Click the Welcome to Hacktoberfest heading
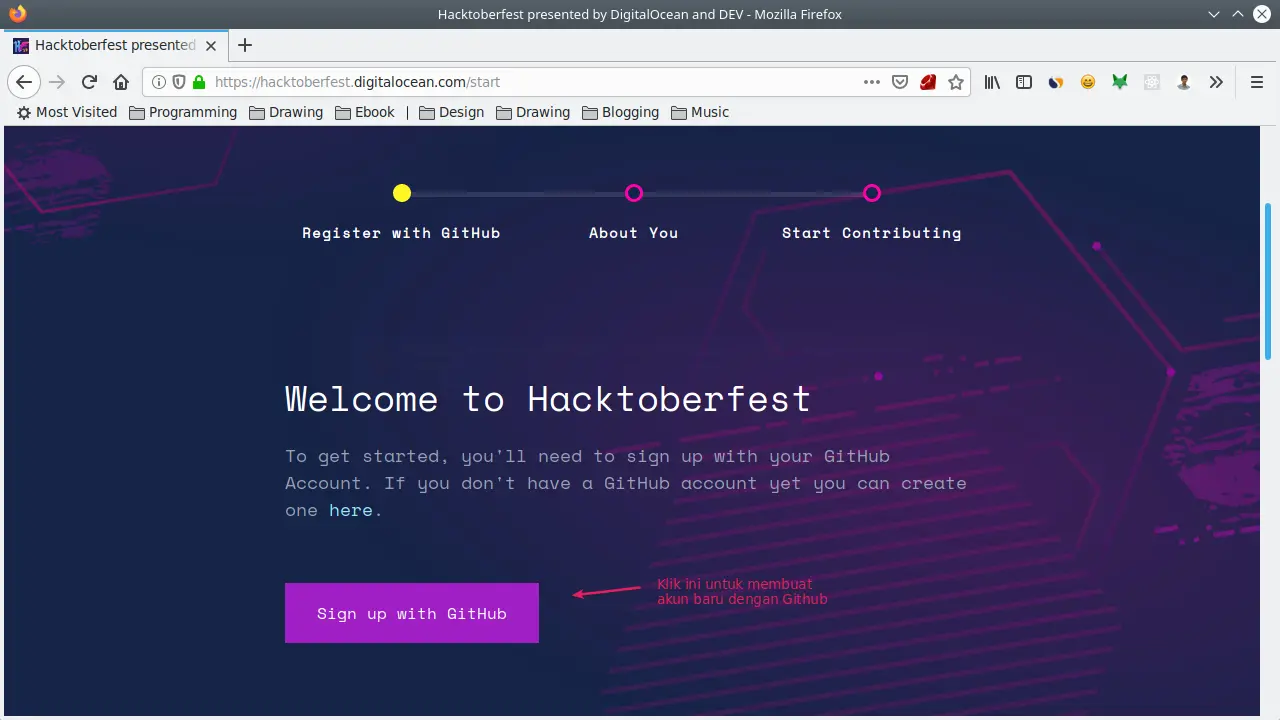 coord(548,399)
